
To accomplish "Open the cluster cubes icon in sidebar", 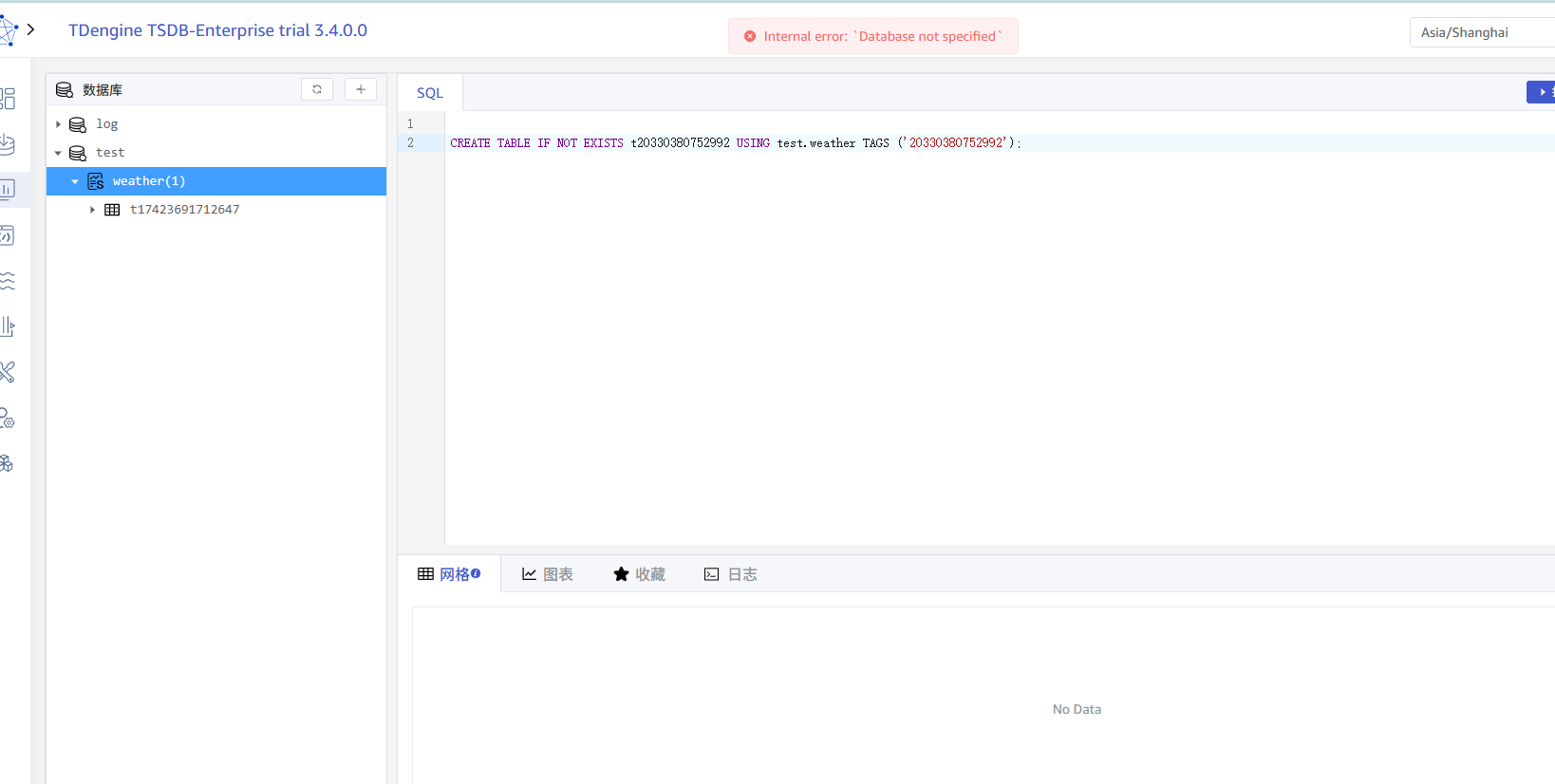I will coord(8,463).
